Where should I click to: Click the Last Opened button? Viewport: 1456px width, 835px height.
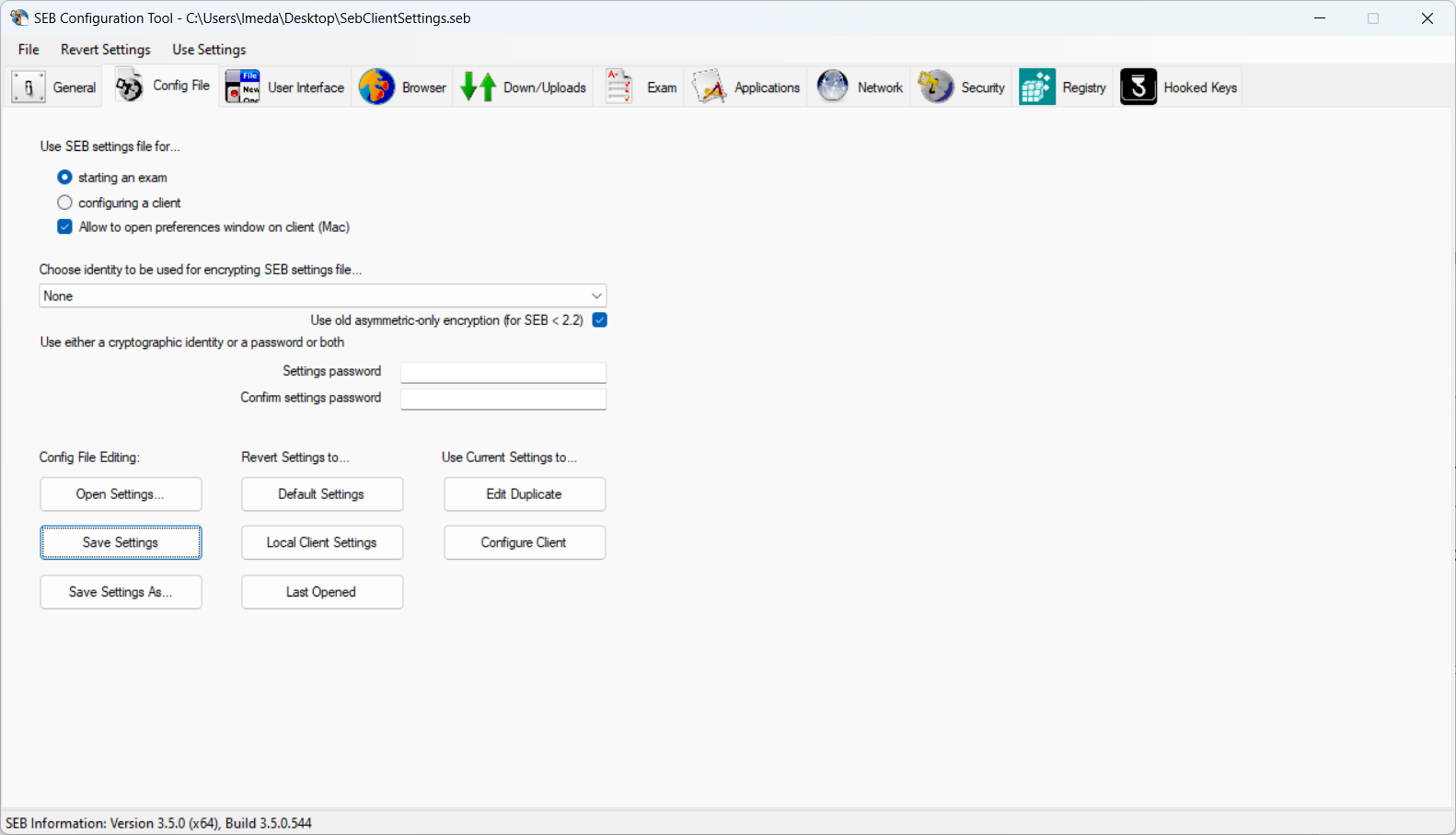tap(322, 592)
